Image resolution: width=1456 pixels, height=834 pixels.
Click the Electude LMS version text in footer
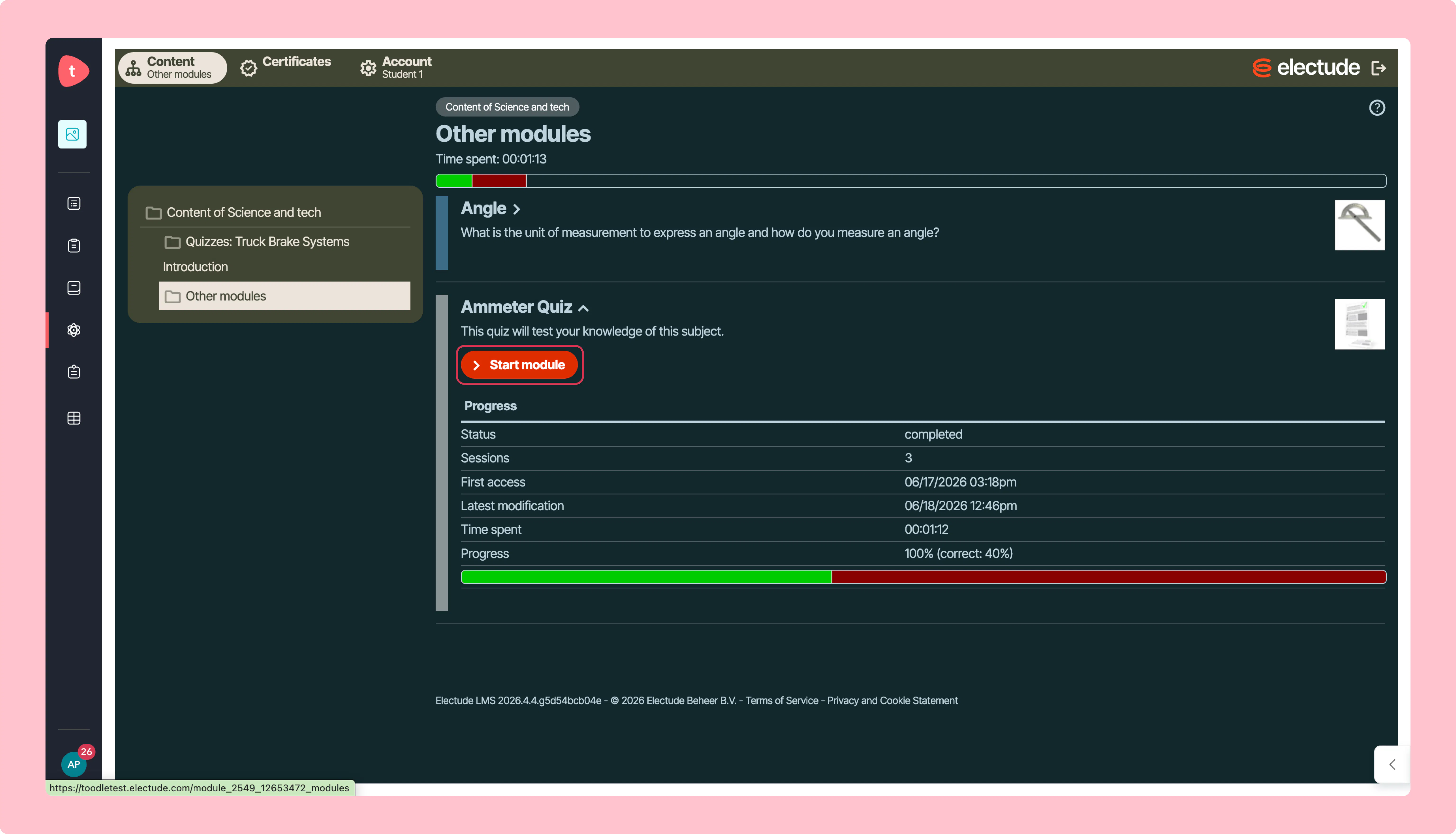pyautogui.click(x=518, y=701)
